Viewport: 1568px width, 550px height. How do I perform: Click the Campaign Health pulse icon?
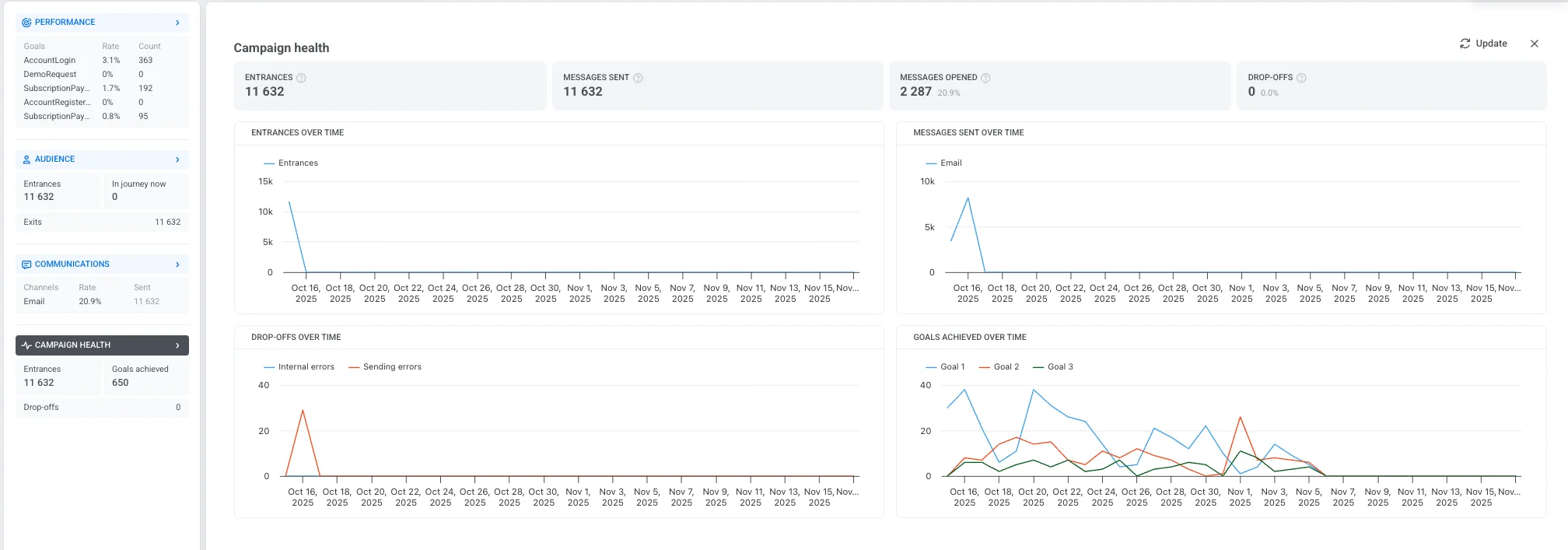26,345
